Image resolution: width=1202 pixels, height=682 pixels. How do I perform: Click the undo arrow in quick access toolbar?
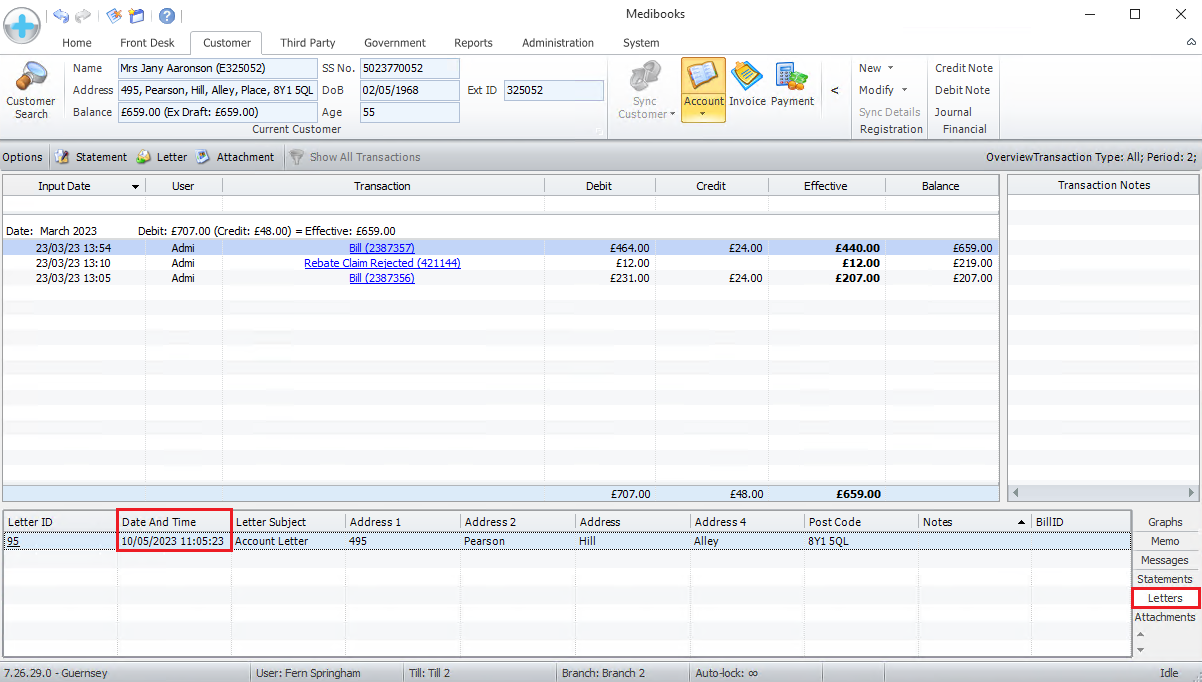(x=61, y=15)
